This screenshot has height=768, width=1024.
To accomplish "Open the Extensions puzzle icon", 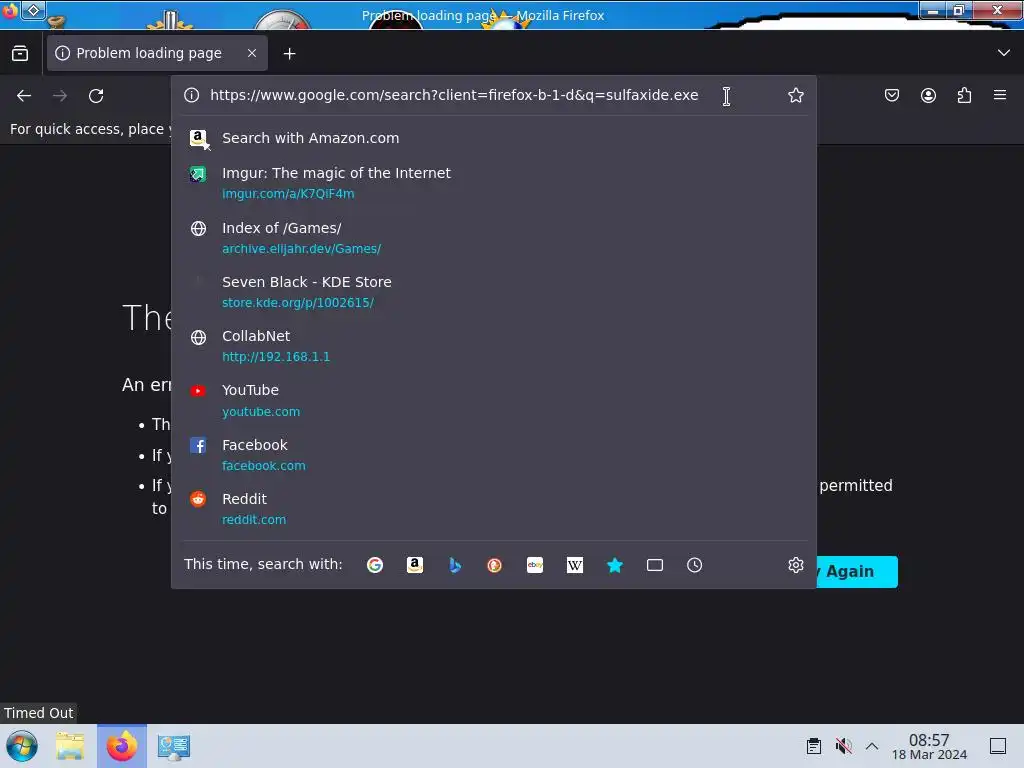I will 964,95.
